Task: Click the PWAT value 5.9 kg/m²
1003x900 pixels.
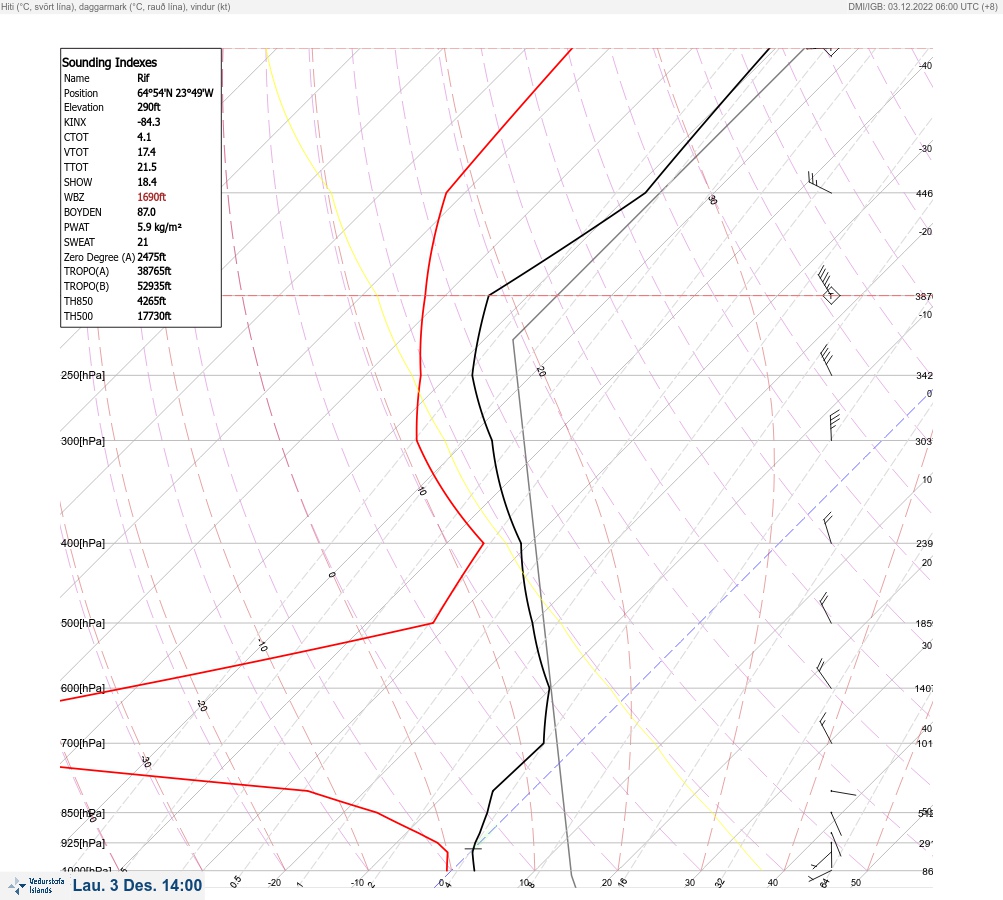Action: tap(159, 227)
